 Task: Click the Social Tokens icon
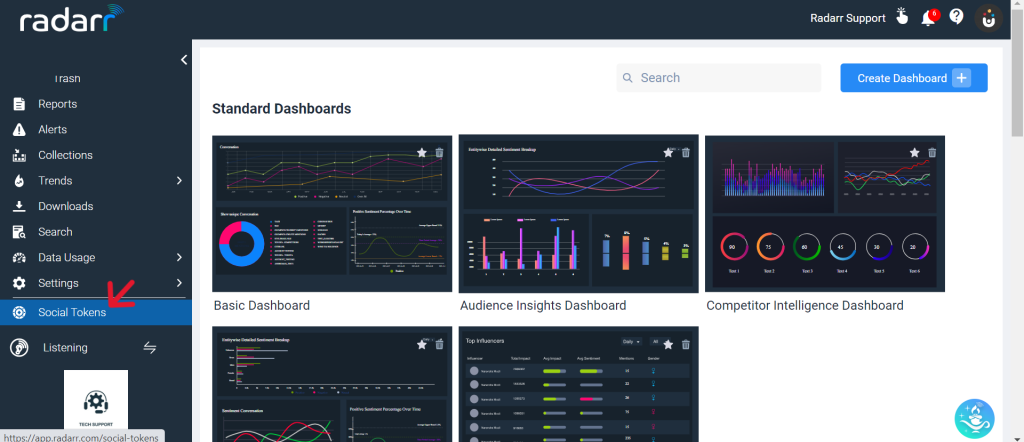pyautogui.click(x=20, y=313)
